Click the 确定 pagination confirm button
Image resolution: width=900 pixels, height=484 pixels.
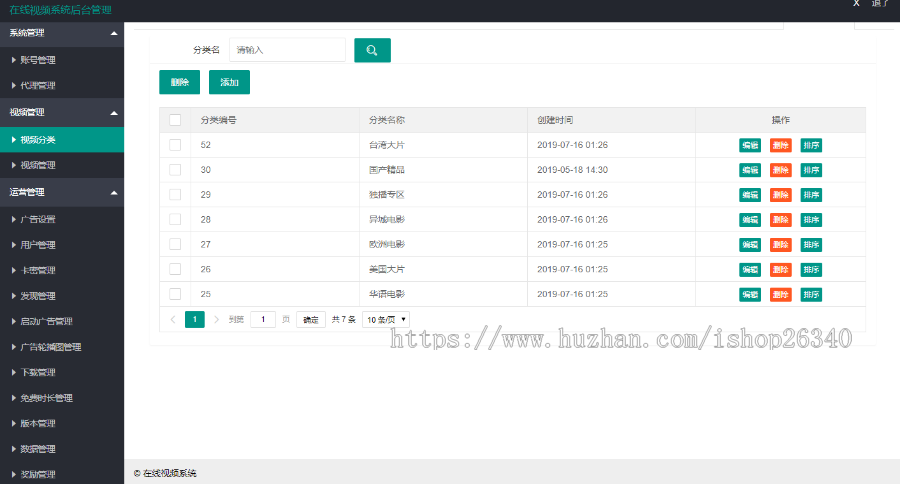[311, 319]
